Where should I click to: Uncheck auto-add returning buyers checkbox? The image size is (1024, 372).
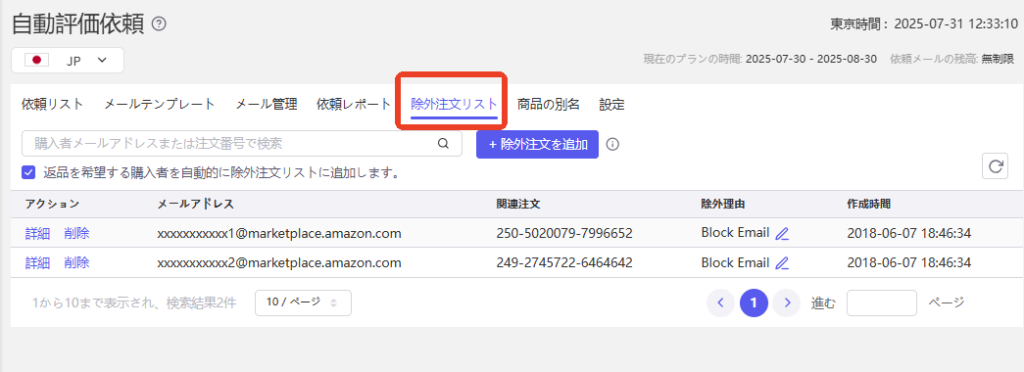coord(28,172)
